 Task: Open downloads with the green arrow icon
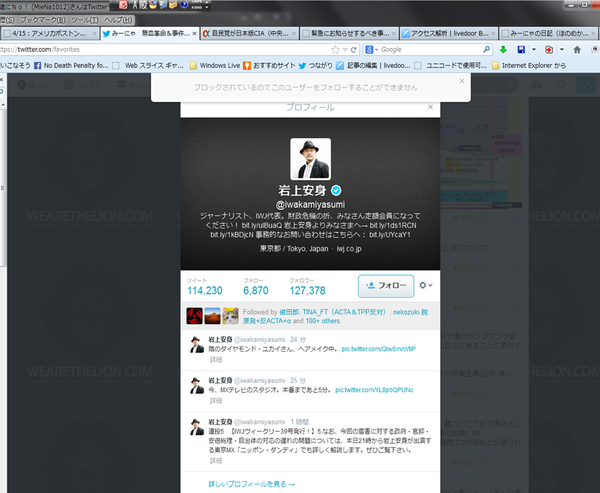[503, 49]
